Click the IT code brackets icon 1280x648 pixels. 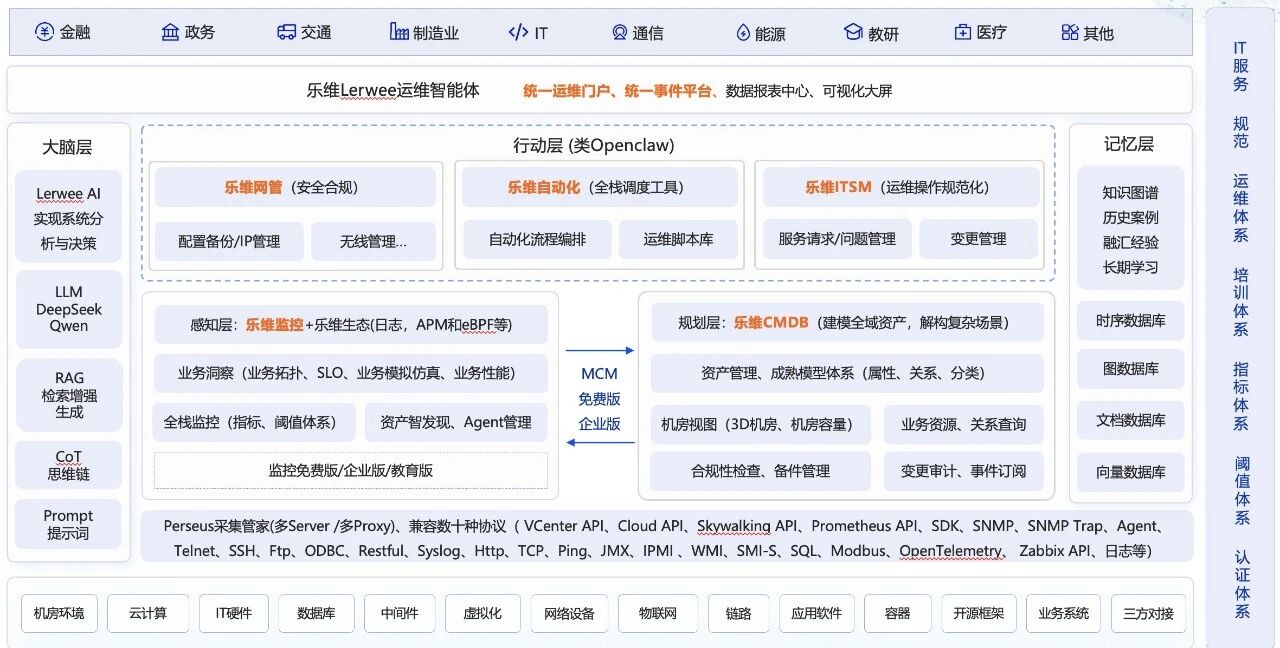coord(518,32)
